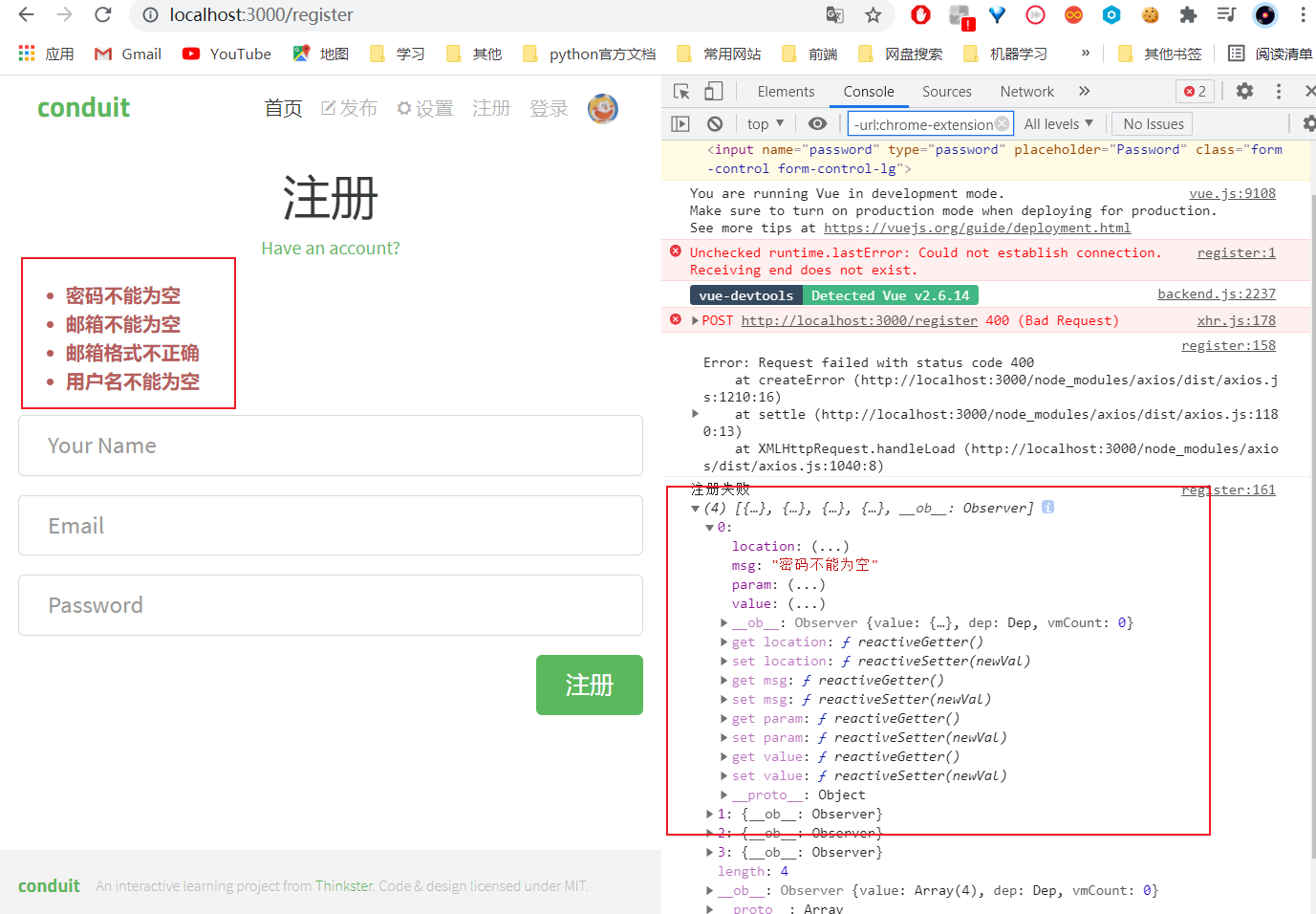Clear the chrome-extension console filter
This screenshot has height=914, width=1316.
point(1002,123)
